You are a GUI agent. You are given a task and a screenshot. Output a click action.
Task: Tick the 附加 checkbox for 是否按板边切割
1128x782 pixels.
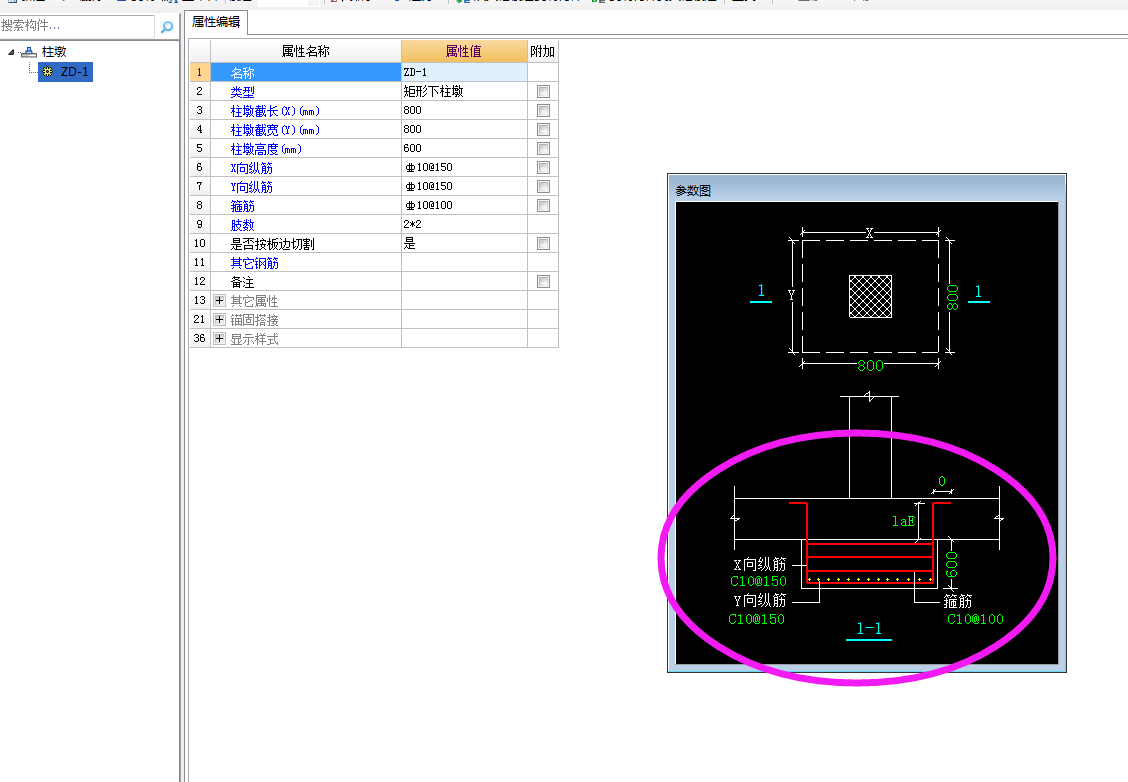[x=543, y=243]
